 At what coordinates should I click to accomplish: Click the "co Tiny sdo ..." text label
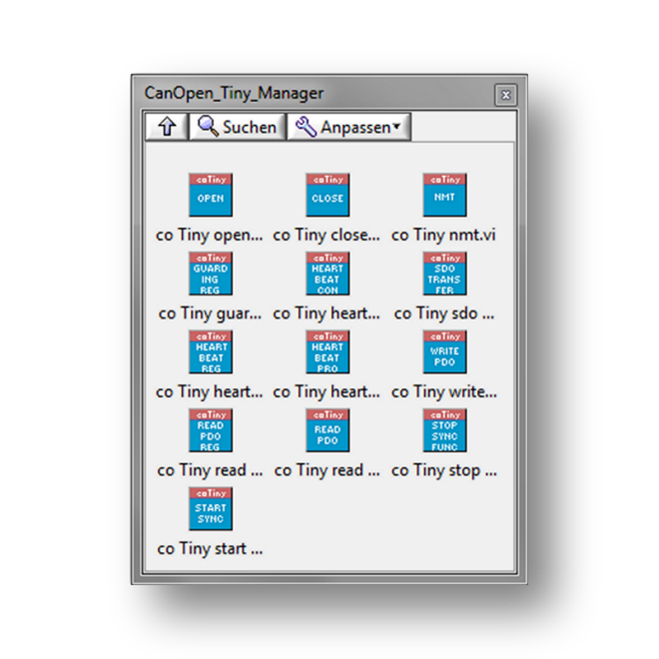[x=443, y=313]
